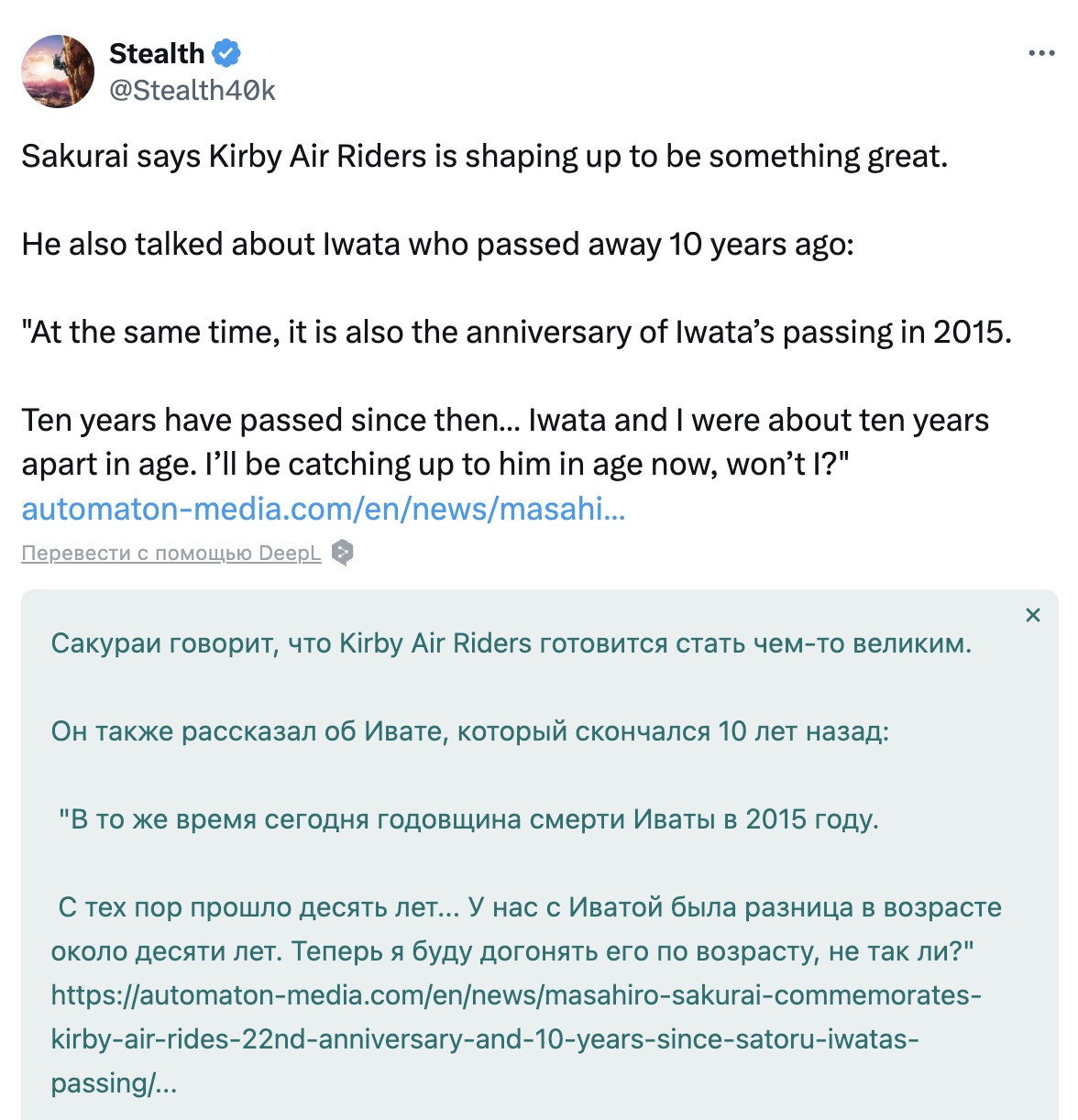Click the translated line "Он также рассказал об Ивате"
This screenshot has height=1120, width=1078.
click(469, 731)
